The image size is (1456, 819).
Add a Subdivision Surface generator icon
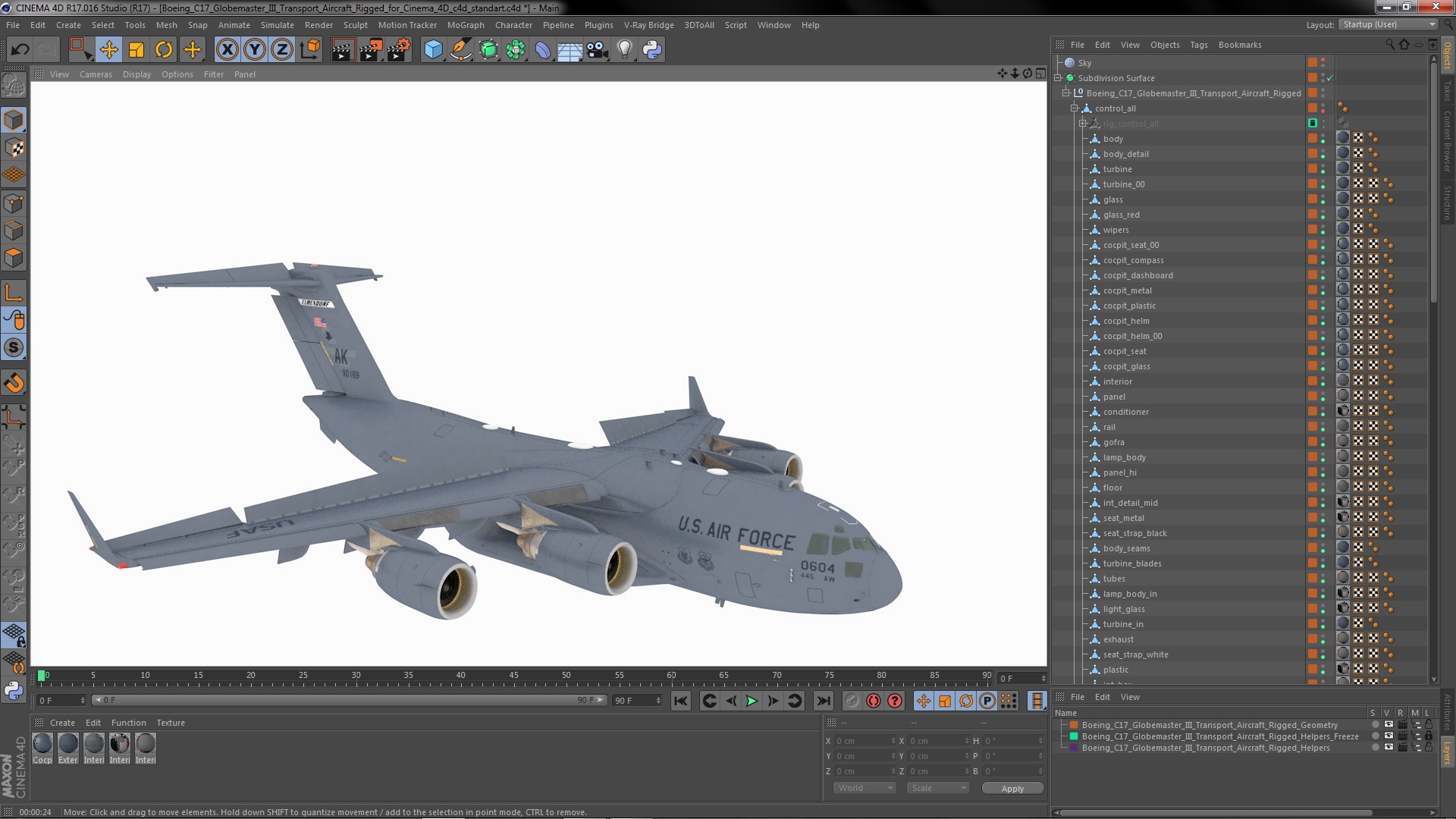click(x=488, y=50)
